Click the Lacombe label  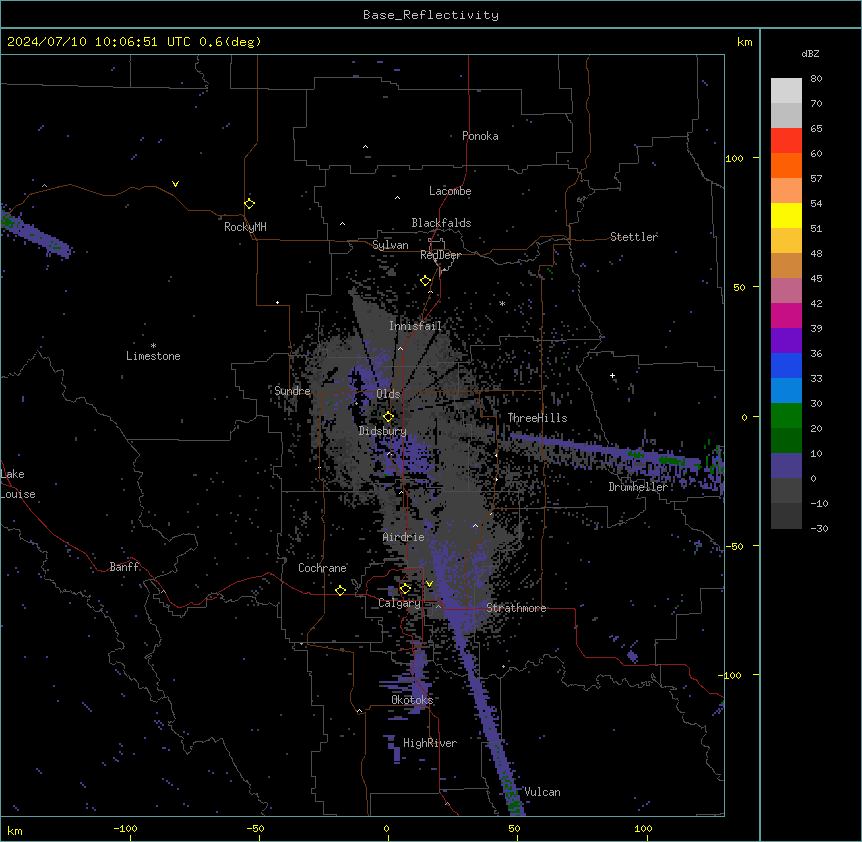(x=450, y=191)
